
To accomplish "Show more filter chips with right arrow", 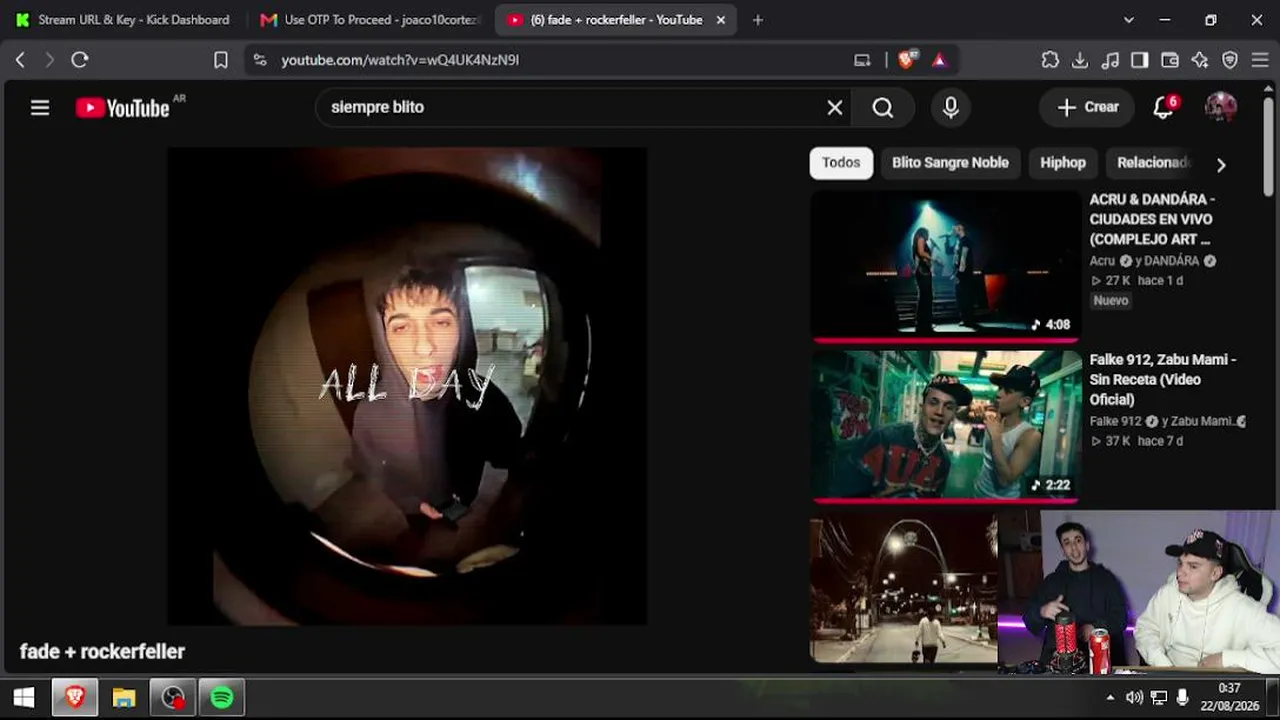I will point(1220,164).
